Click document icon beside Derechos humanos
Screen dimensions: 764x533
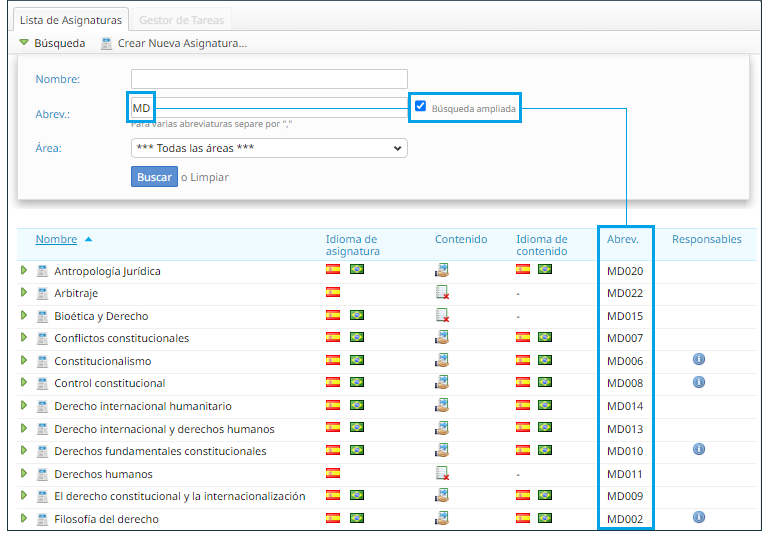pyautogui.click(x=42, y=474)
